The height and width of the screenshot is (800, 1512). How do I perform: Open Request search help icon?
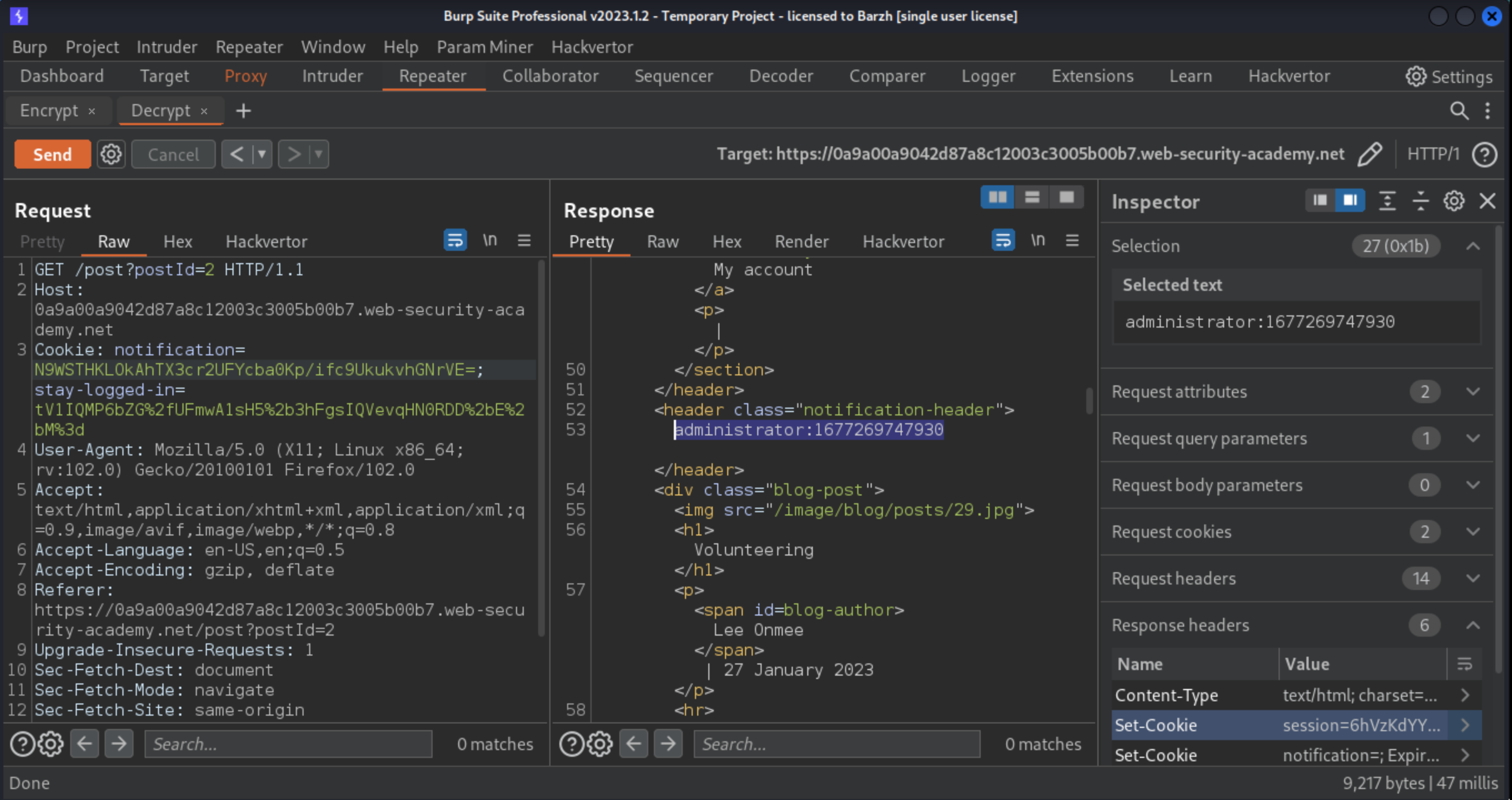point(22,744)
